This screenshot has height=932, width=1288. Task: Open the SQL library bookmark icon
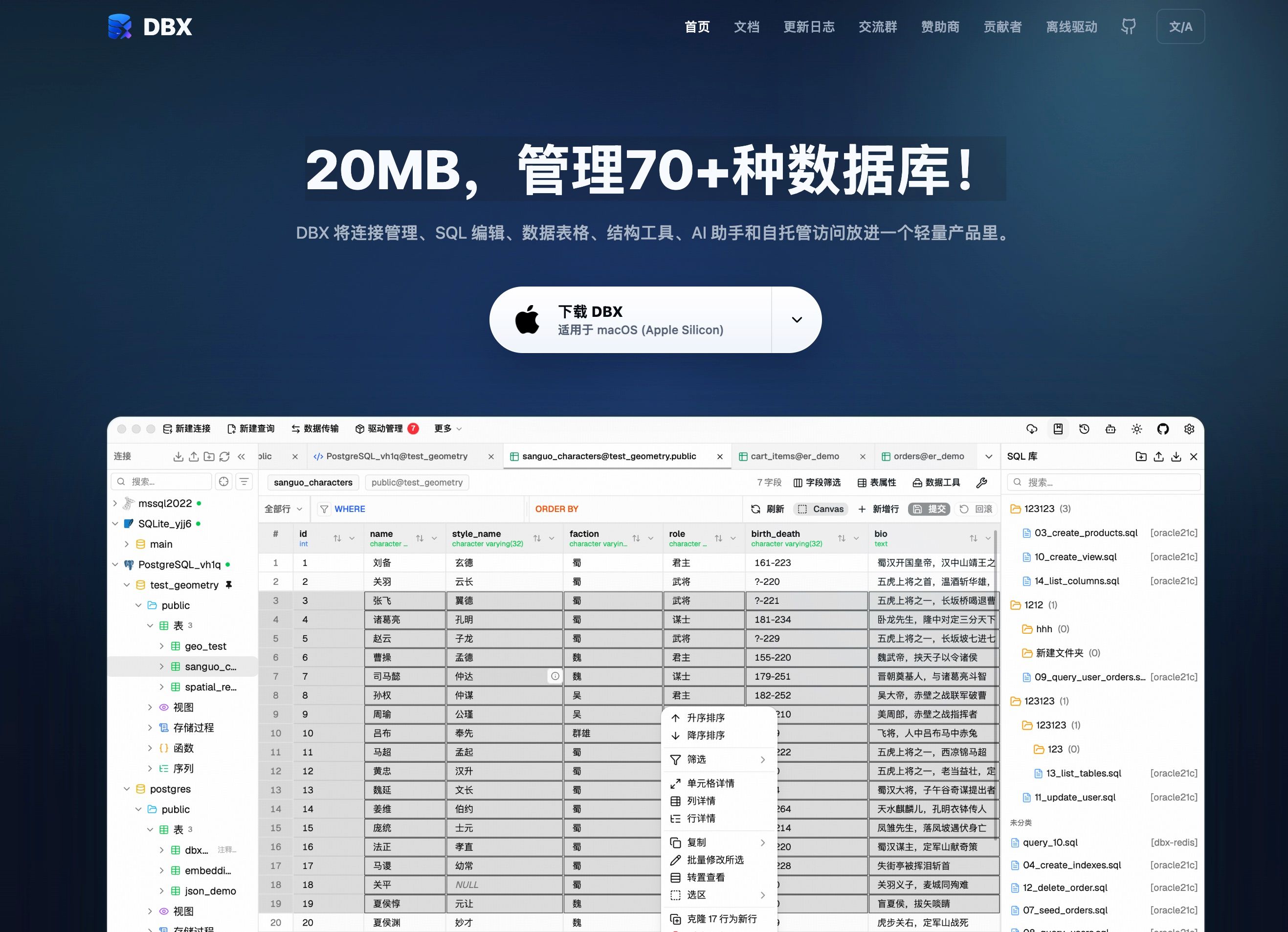(1058, 429)
